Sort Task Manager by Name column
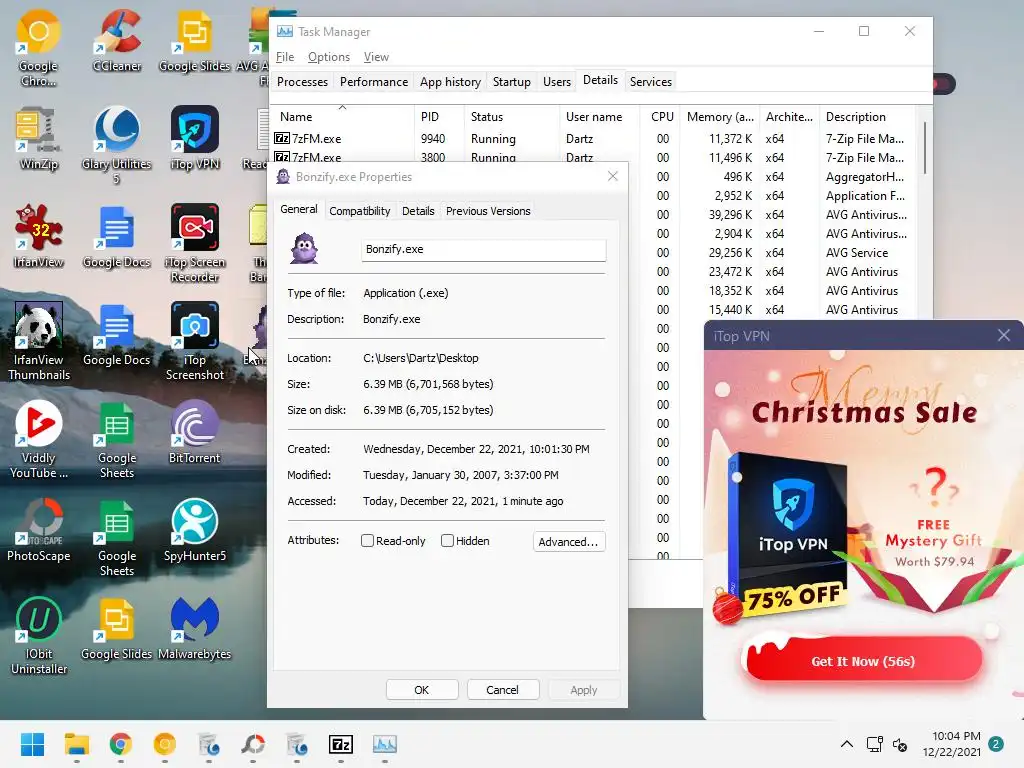1024x768 pixels. pos(342,116)
